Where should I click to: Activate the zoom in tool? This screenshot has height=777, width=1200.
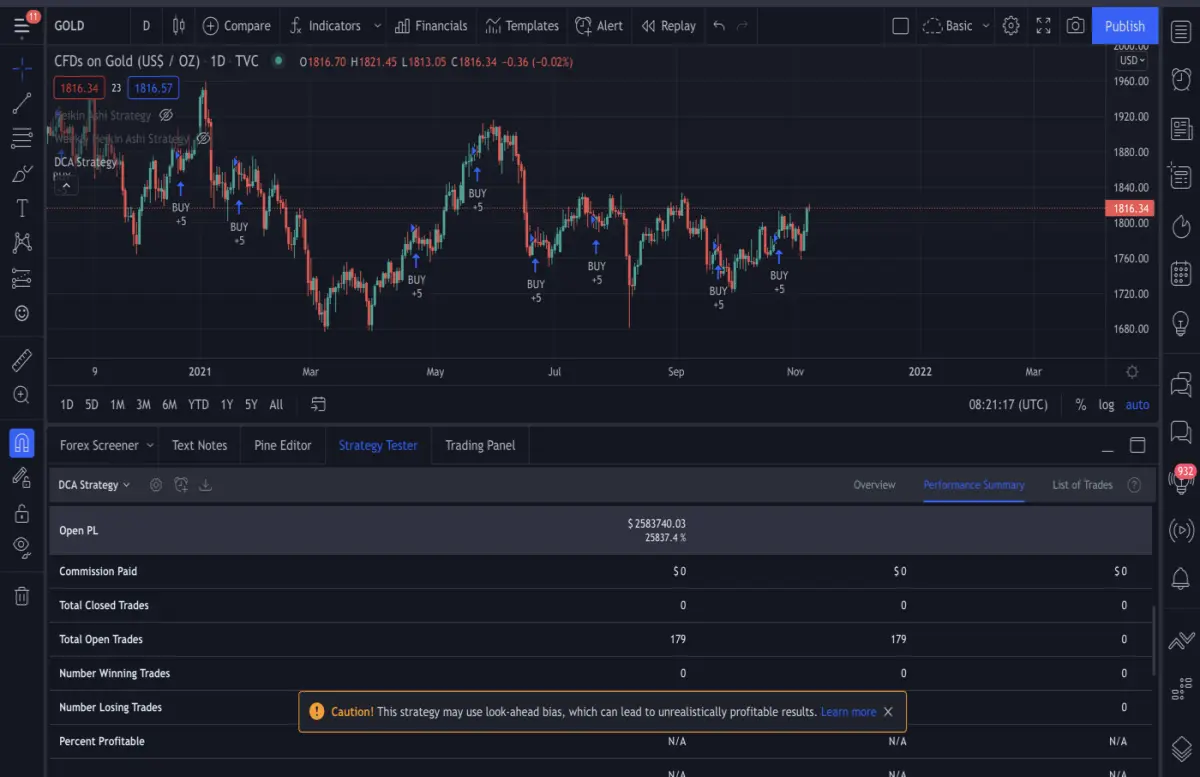[22, 394]
